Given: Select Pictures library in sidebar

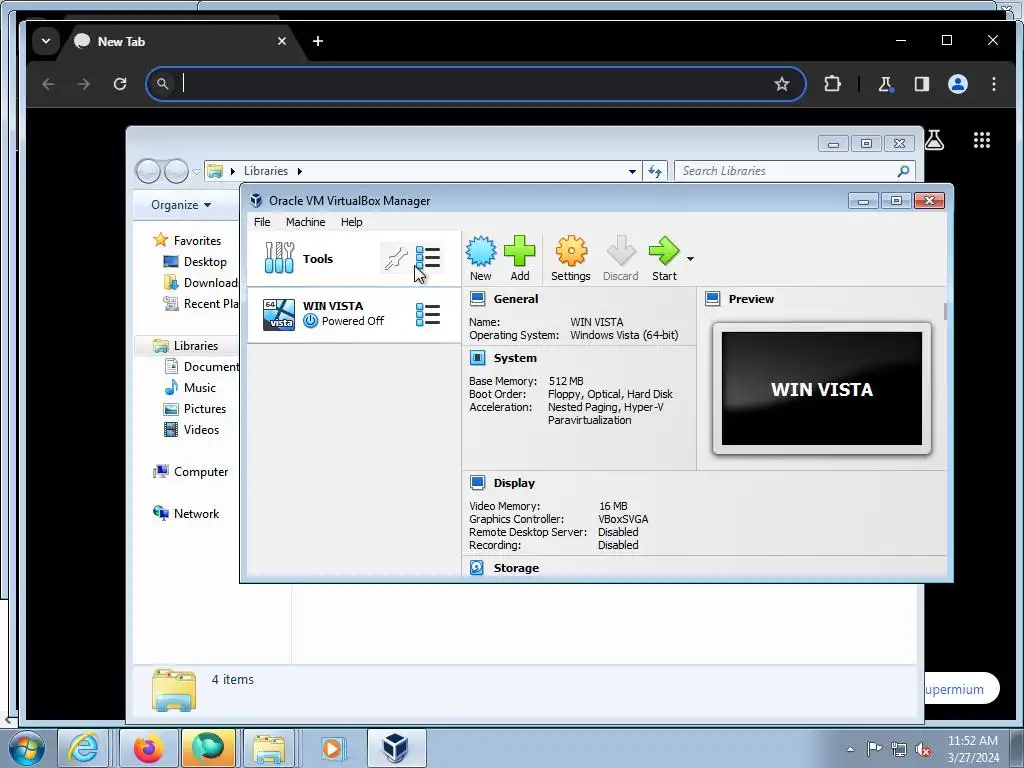Looking at the screenshot, I should click(204, 409).
